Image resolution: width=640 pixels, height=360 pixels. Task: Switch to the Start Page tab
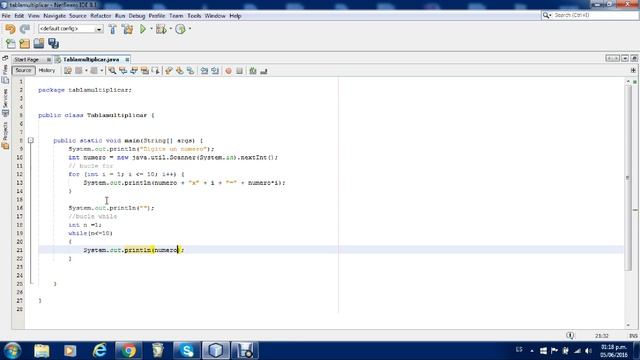(27, 60)
